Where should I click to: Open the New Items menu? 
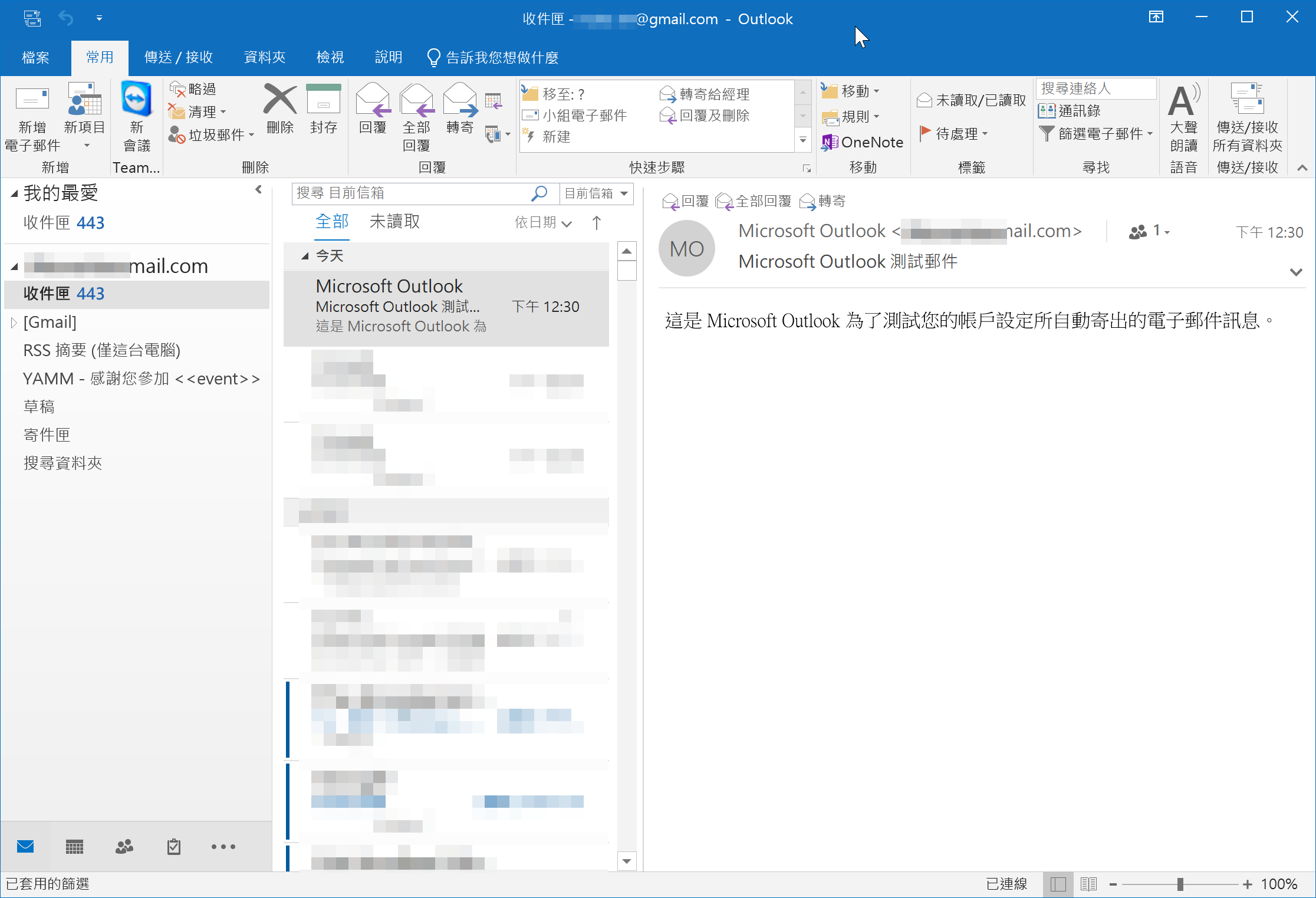pos(84,116)
